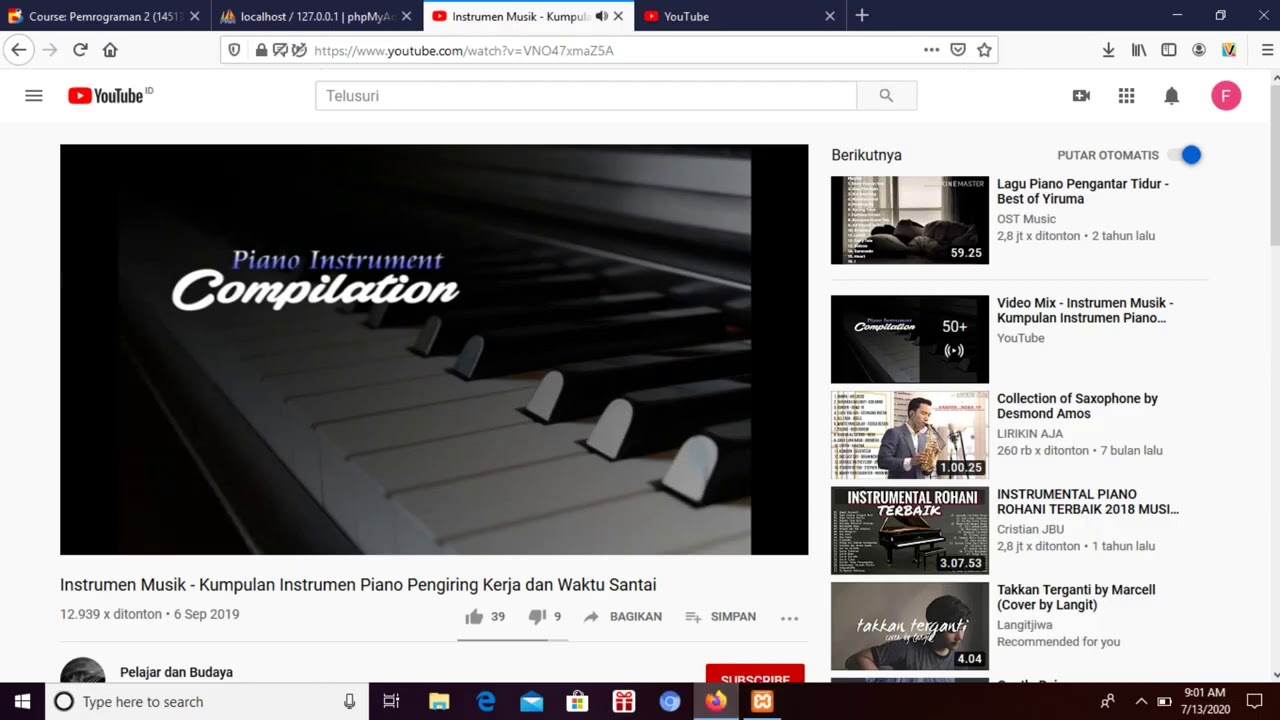Open Task View on taskbar
The height and width of the screenshot is (720, 1280).
tap(391, 701)
